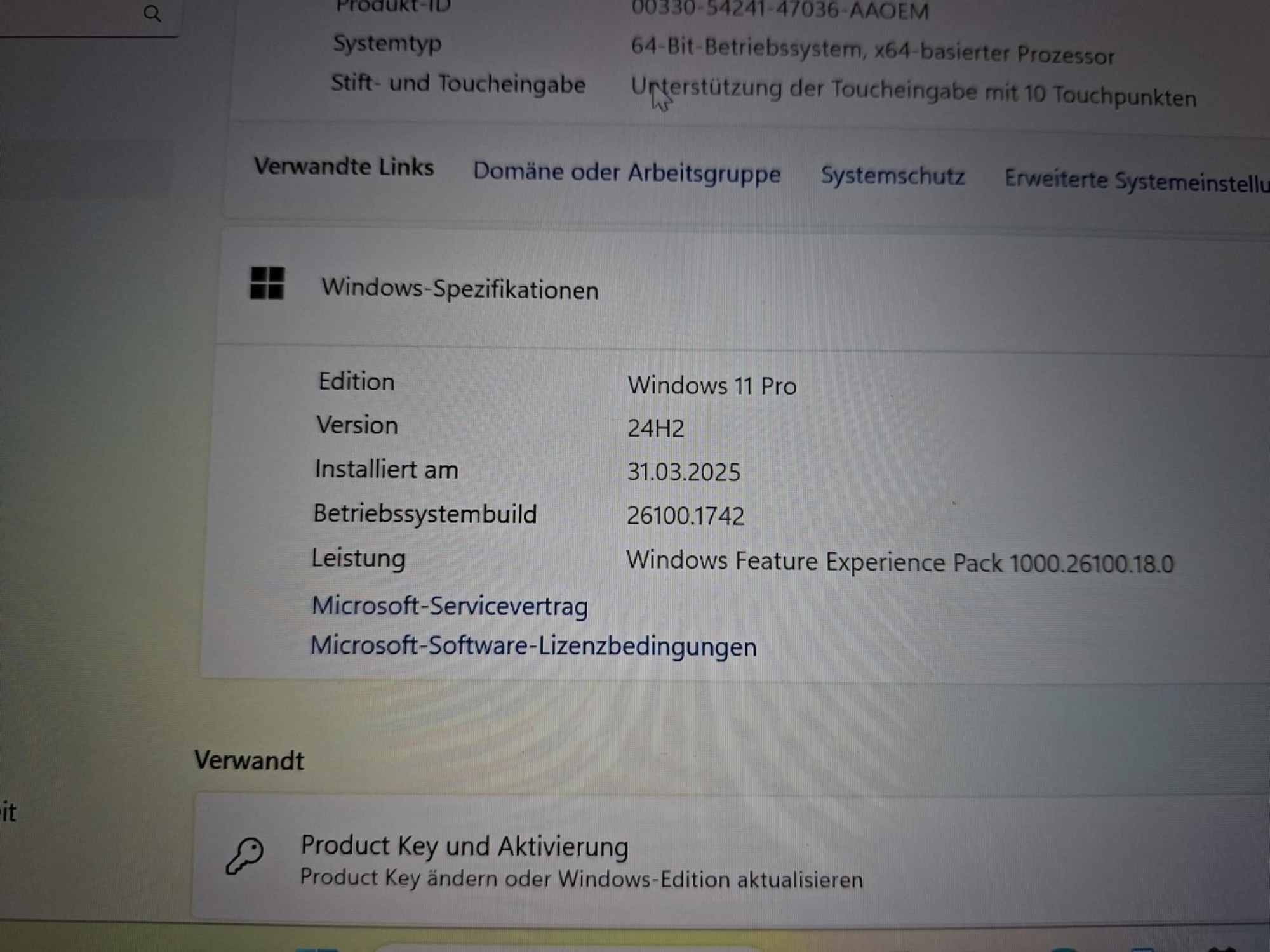Open Domäne oder Arbeitsgruppe link

point(627,173)
